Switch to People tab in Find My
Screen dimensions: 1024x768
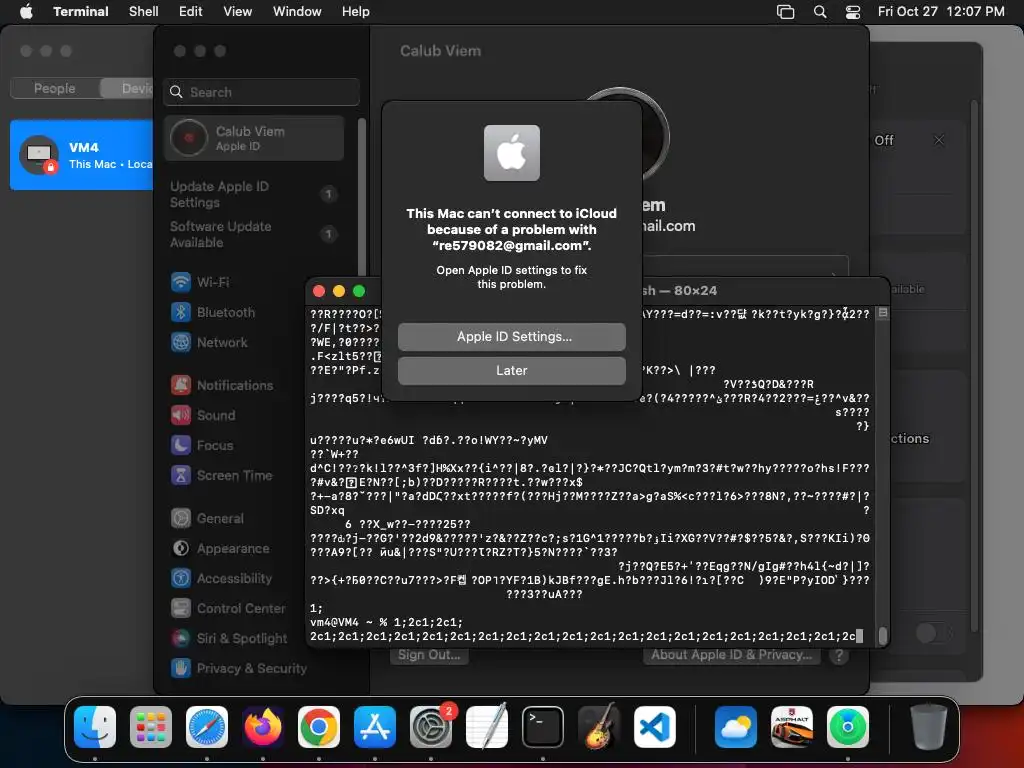(x=55, y=88)
